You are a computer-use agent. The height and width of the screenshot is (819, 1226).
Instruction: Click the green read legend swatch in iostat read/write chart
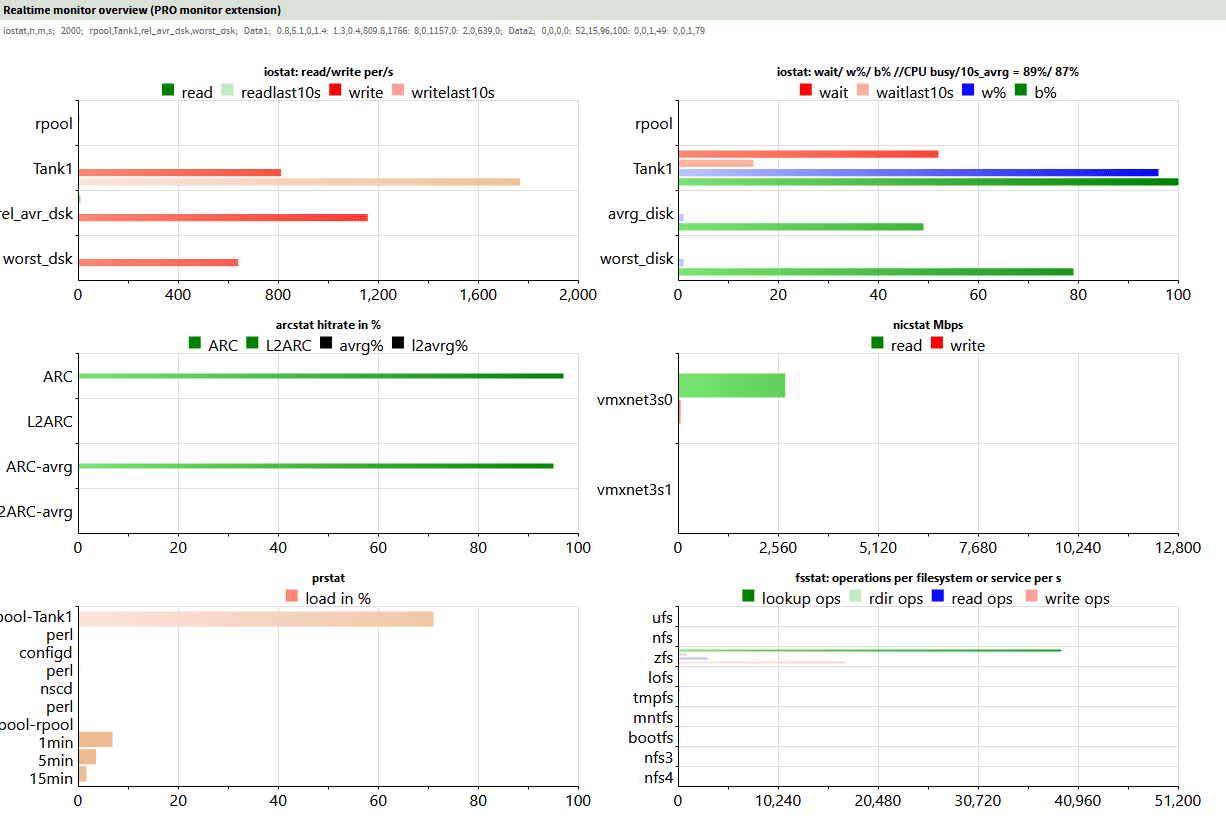tap(168, 91)
